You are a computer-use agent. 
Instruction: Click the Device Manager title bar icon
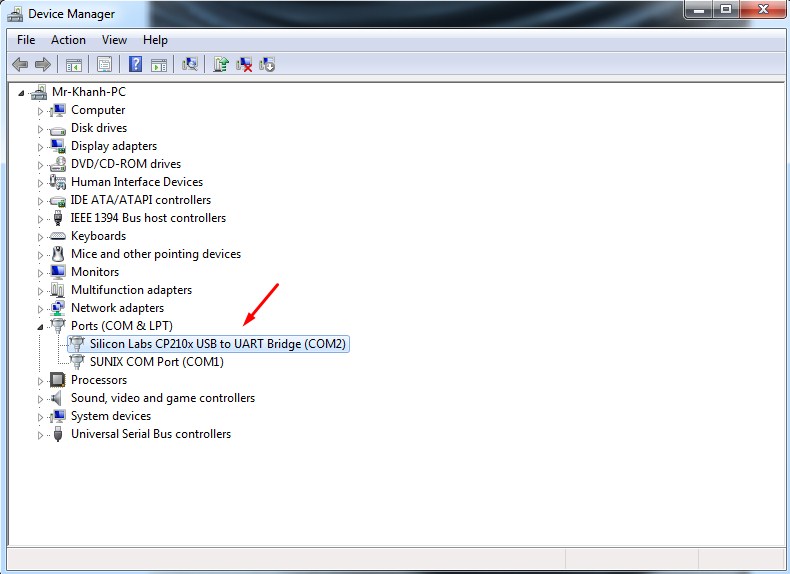[15, 14]
